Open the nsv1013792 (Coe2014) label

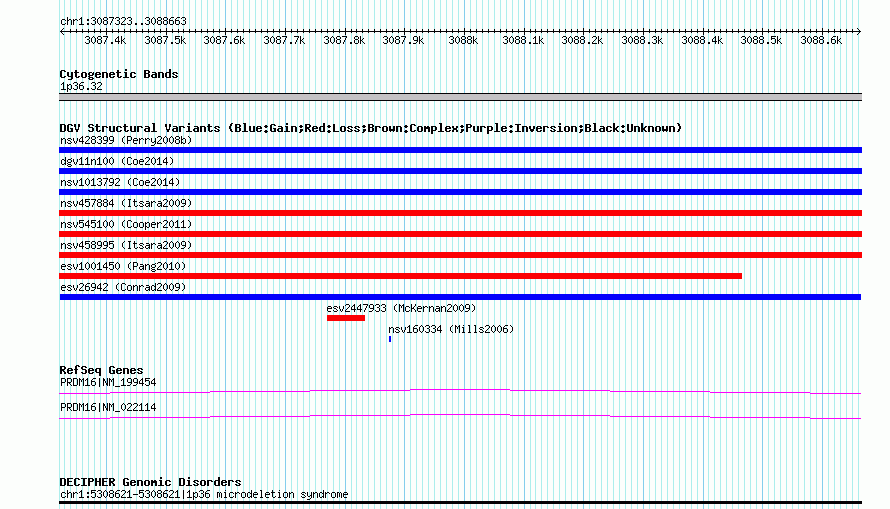120,182
